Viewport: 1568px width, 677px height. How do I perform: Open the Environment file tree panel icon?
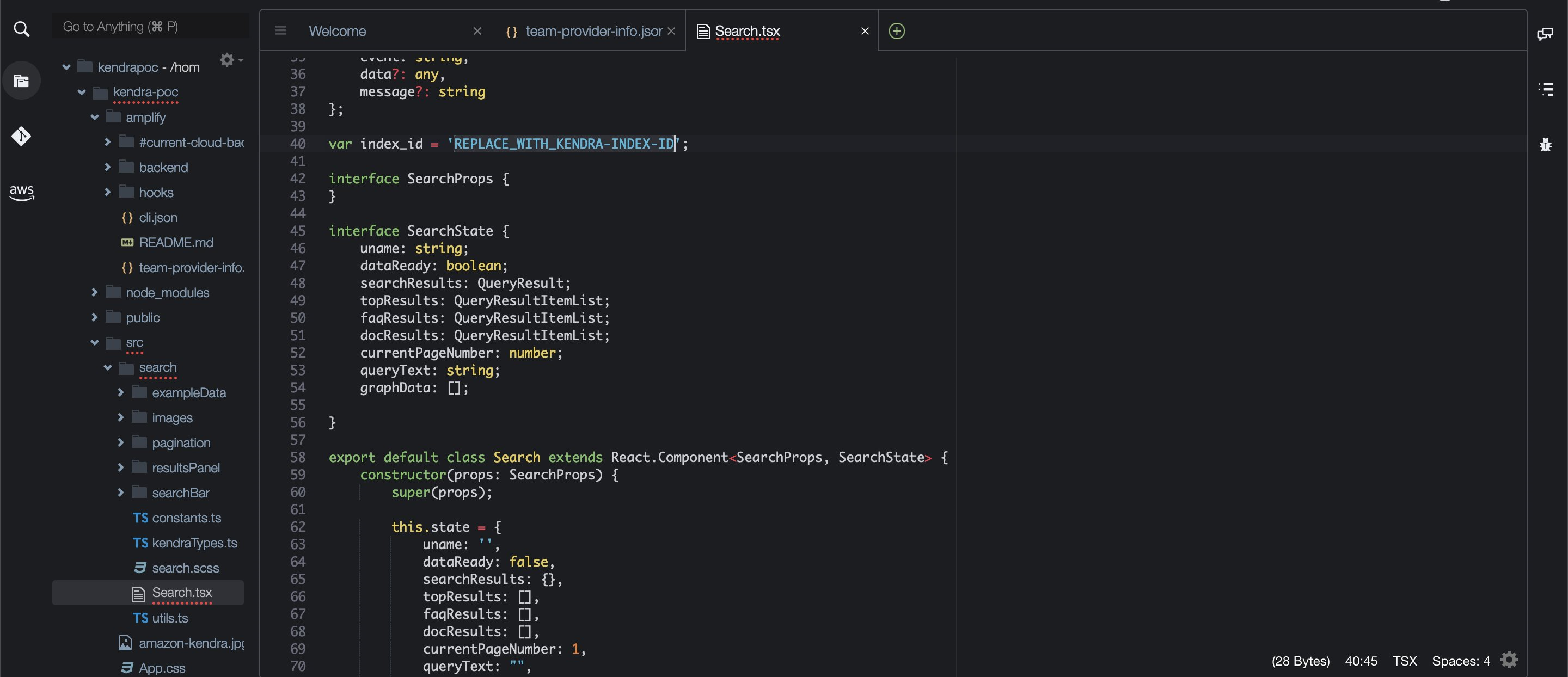pos(21,81)
